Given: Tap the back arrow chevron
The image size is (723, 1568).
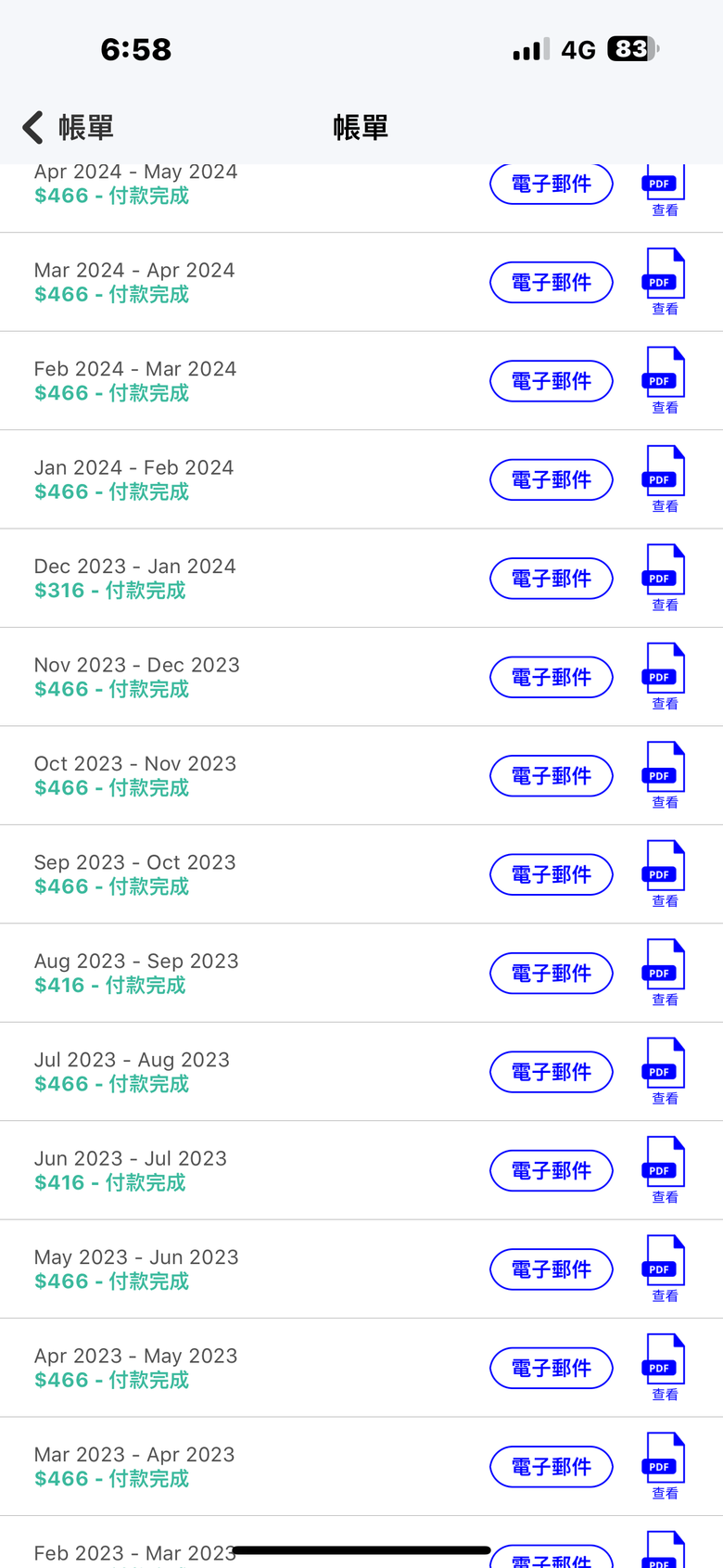Looking at the screenshot, I should coord(33,128).
